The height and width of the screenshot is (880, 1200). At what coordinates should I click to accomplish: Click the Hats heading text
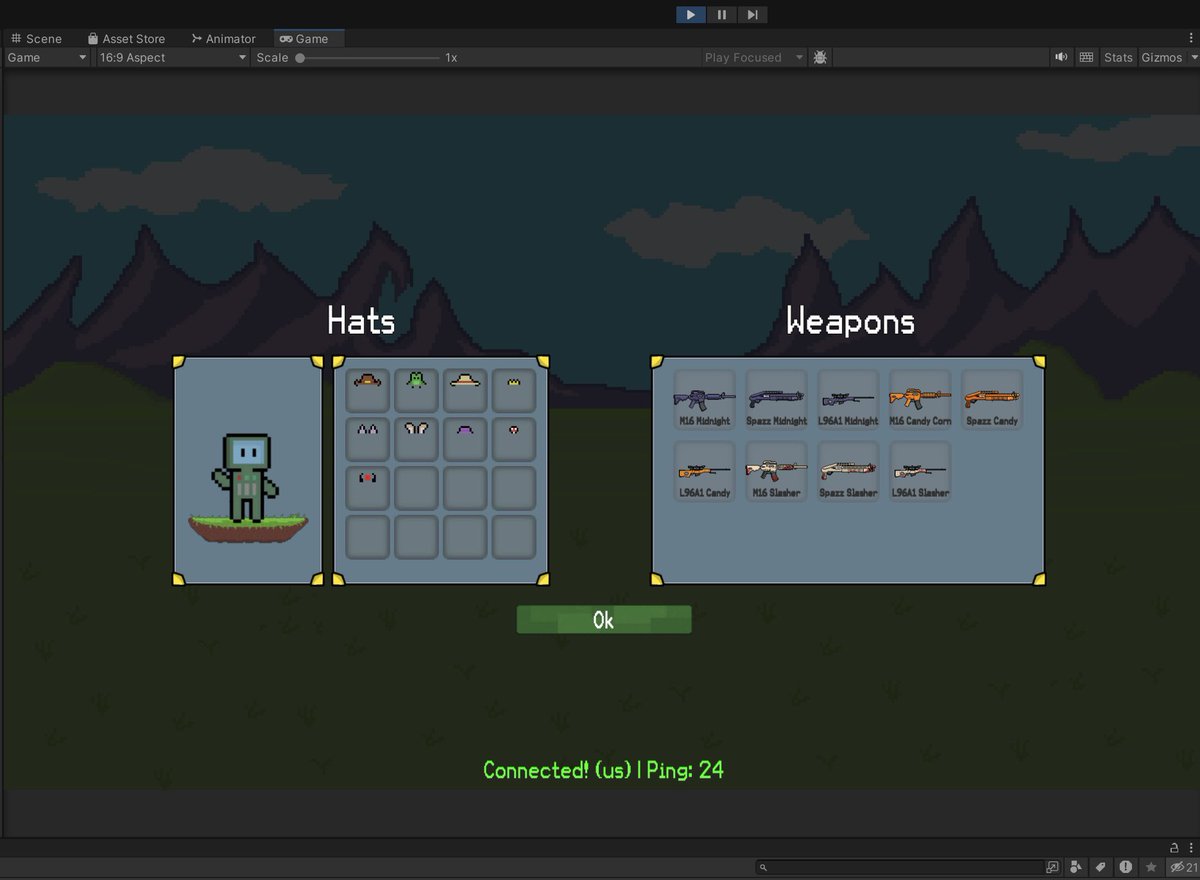361,321
